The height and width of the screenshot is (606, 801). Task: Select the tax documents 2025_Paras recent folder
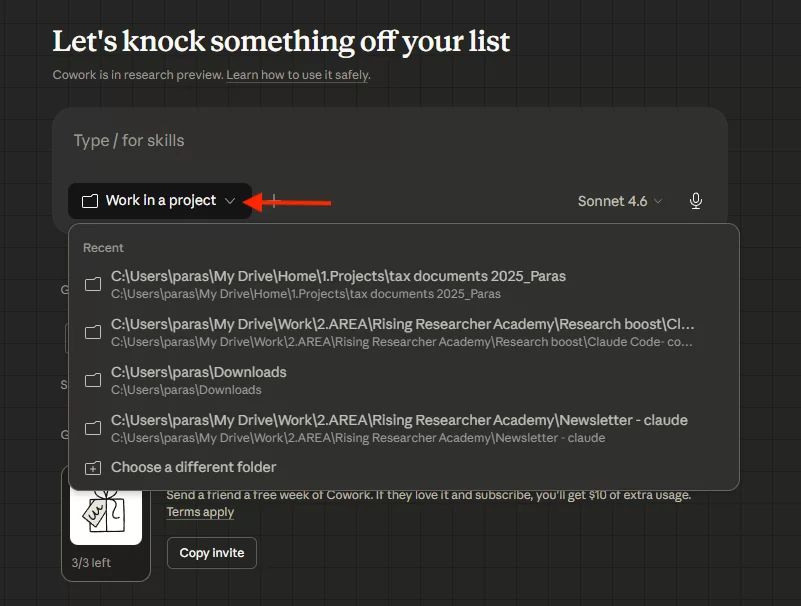coord(338,284)
